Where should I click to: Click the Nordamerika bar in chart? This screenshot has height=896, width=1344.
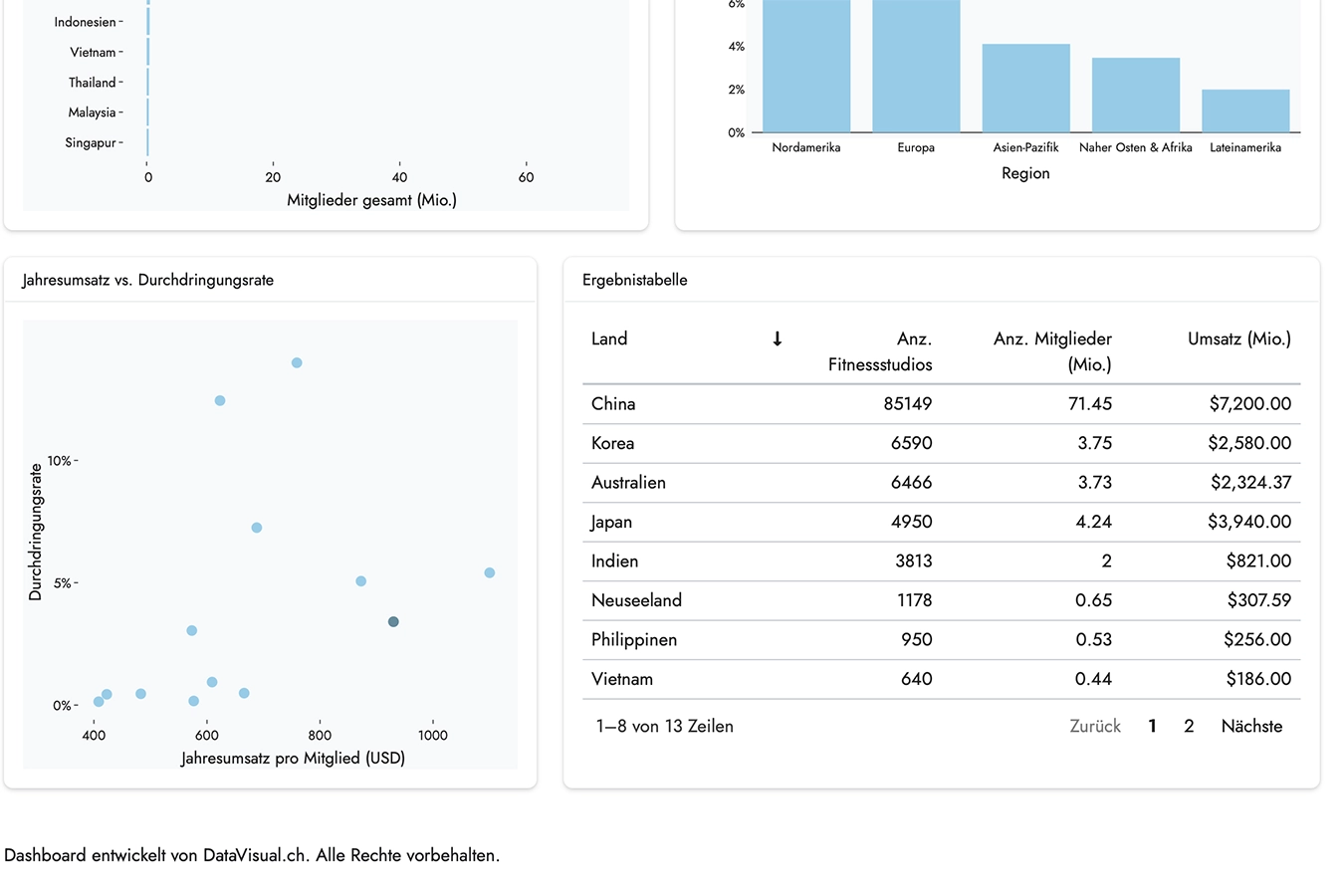coord(806,70)
